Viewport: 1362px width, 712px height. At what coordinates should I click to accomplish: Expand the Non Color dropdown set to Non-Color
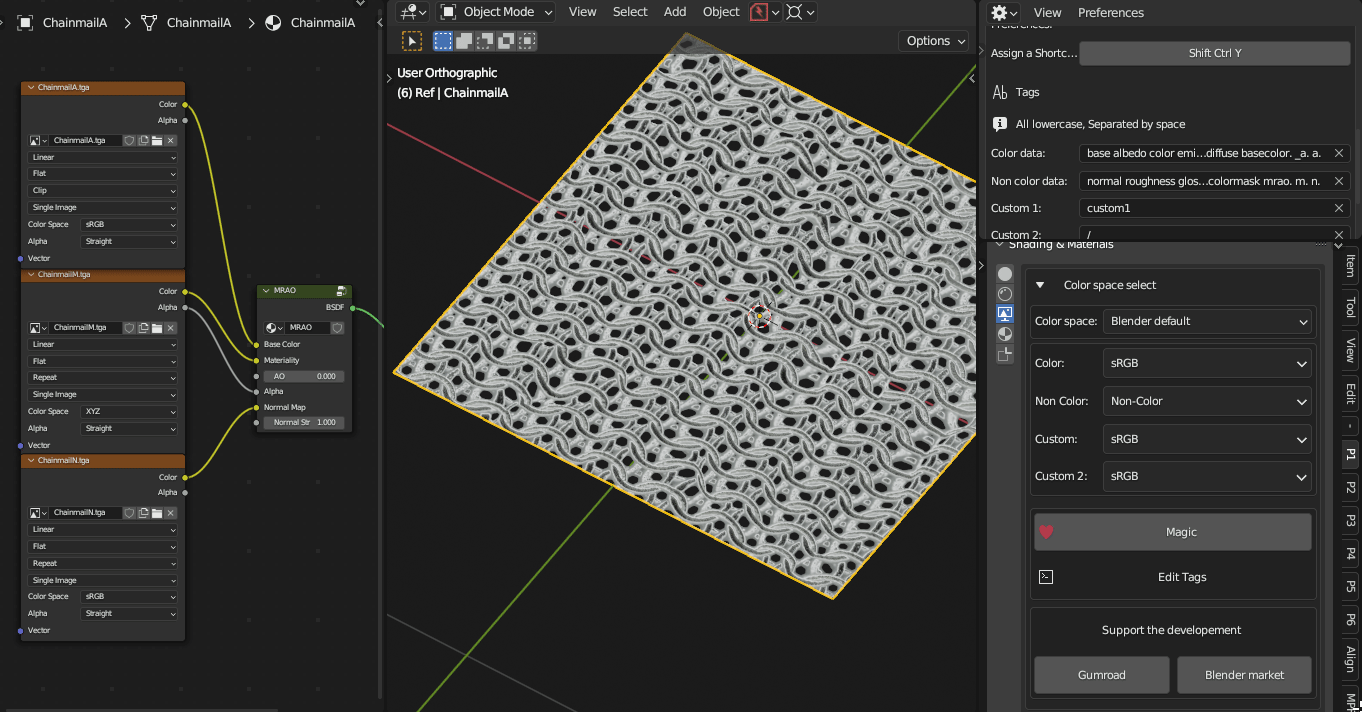coord(1207,401)
